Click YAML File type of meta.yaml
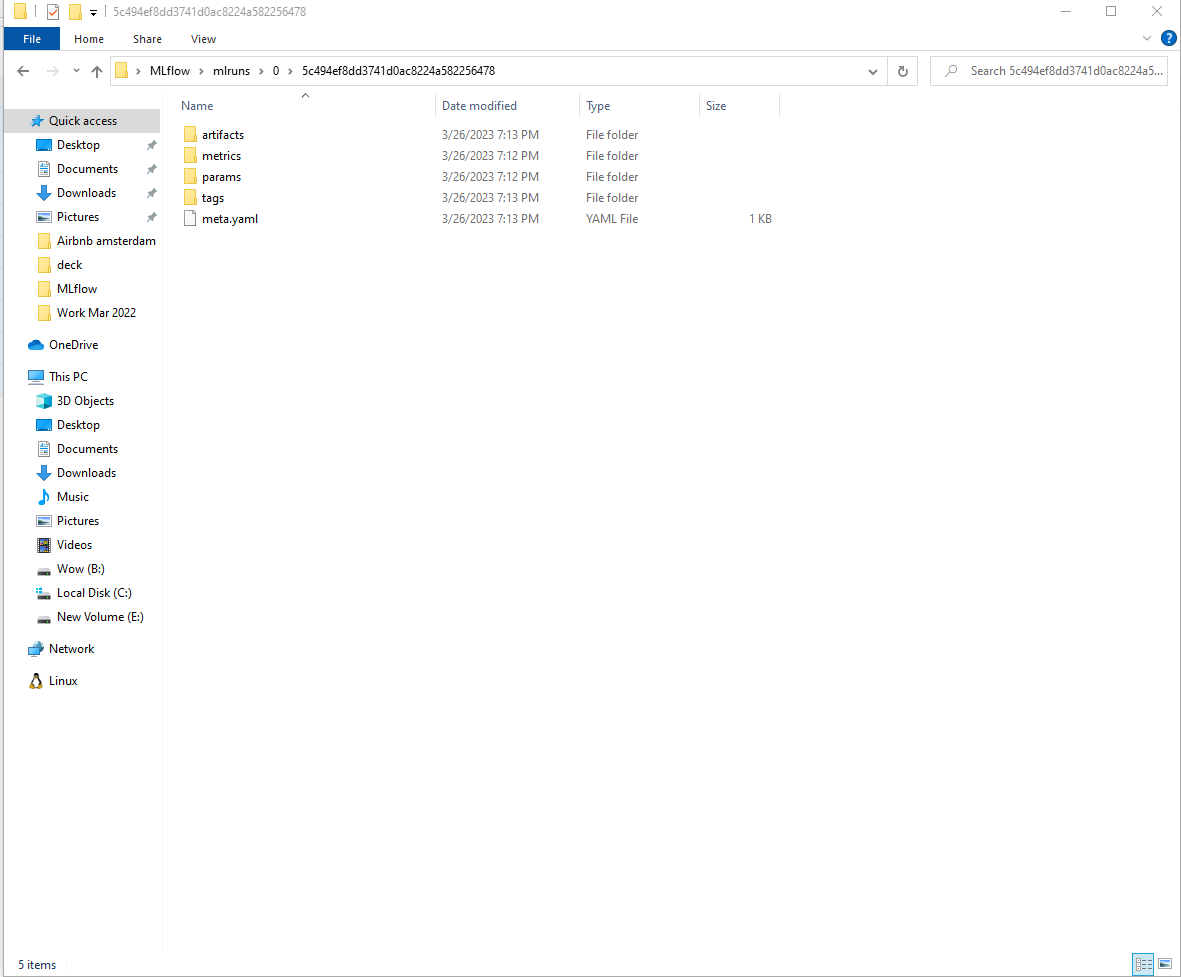Viewport: 1181px width, 977px height. click(x=612, y=219)
